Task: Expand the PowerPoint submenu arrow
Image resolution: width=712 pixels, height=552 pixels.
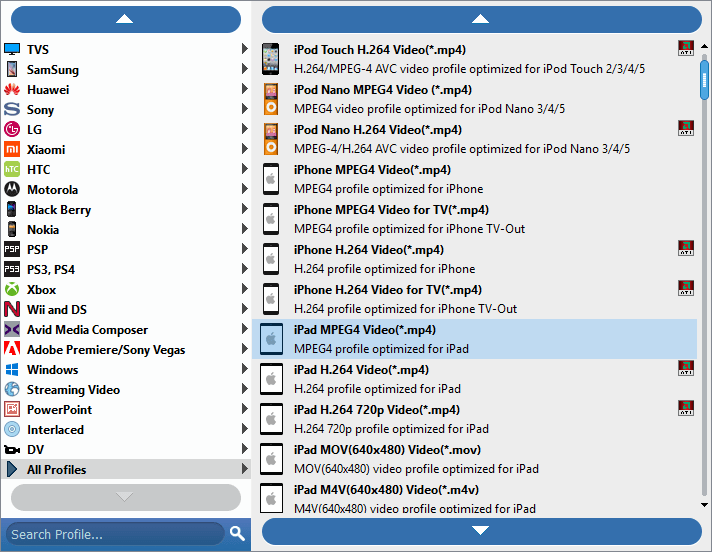Action: pos(245,409)
